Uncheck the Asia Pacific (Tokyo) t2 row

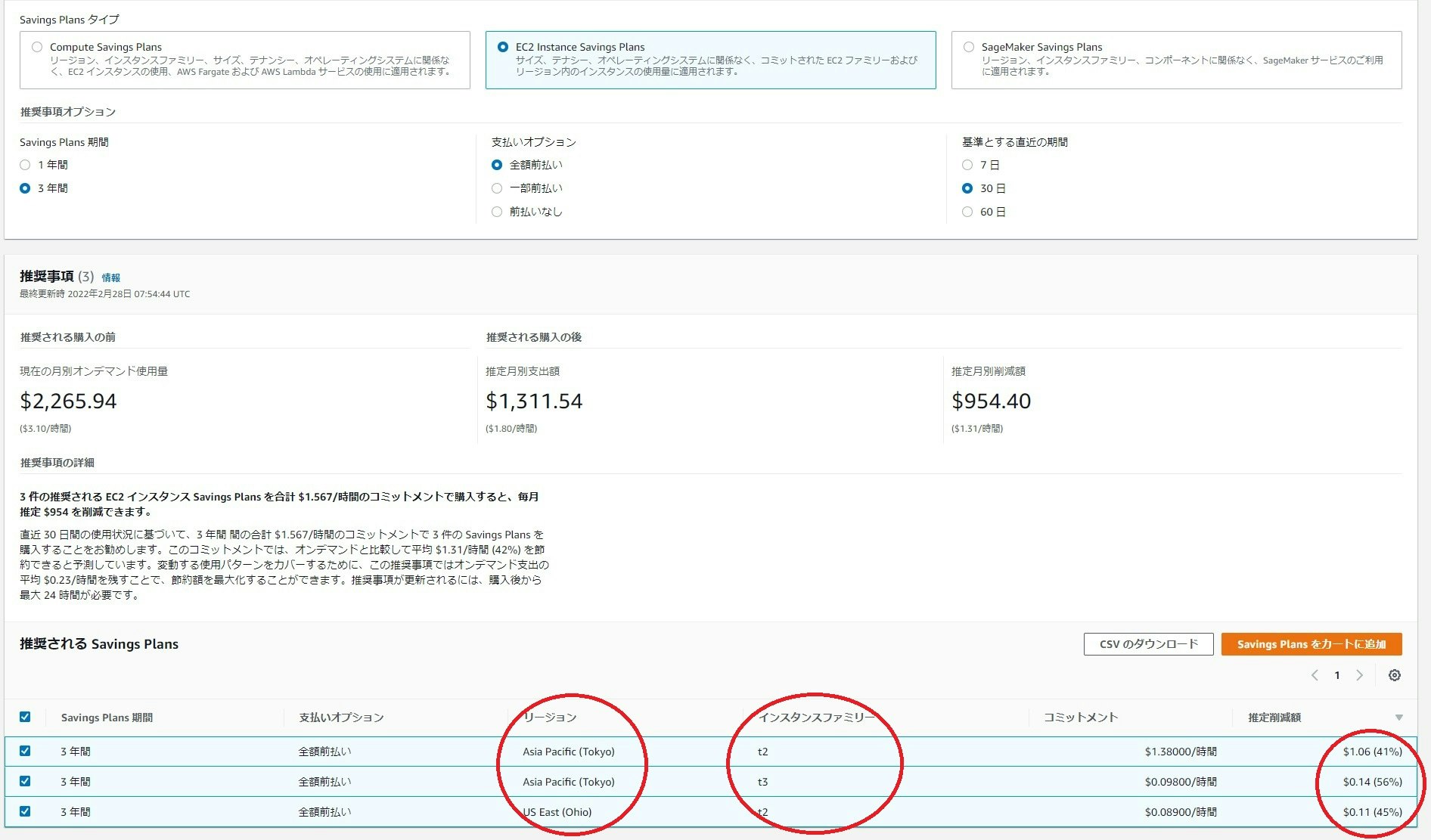coord(25,751)
